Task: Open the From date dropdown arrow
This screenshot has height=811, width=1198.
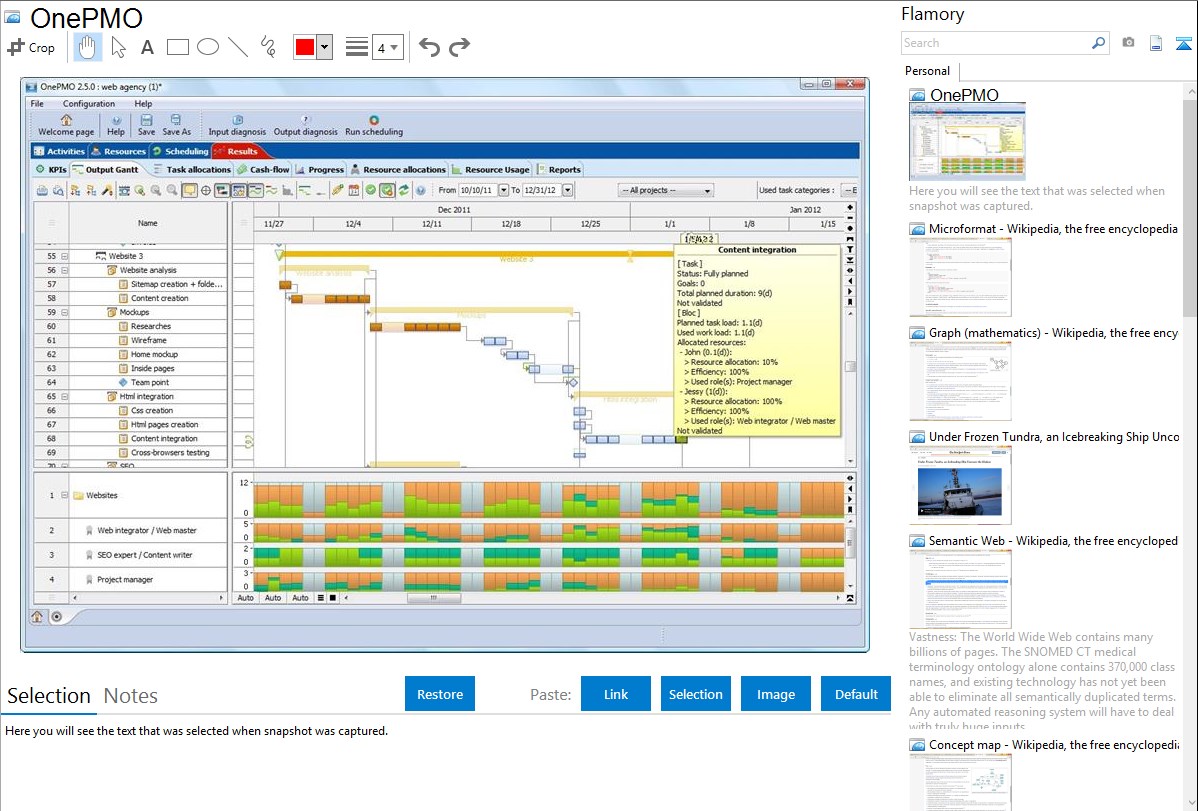Action: pyautogui.click(x=503, y=190)
